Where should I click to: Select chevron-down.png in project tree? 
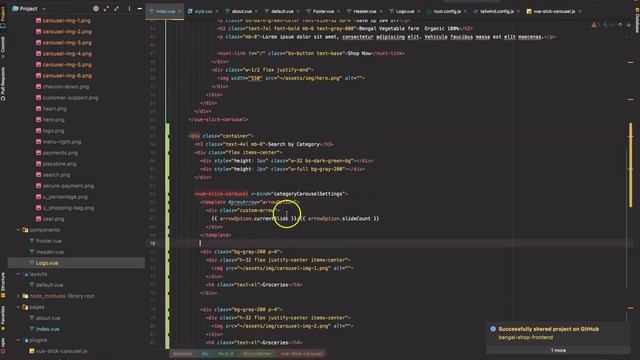pyautogui.click(x=62, y=87)
